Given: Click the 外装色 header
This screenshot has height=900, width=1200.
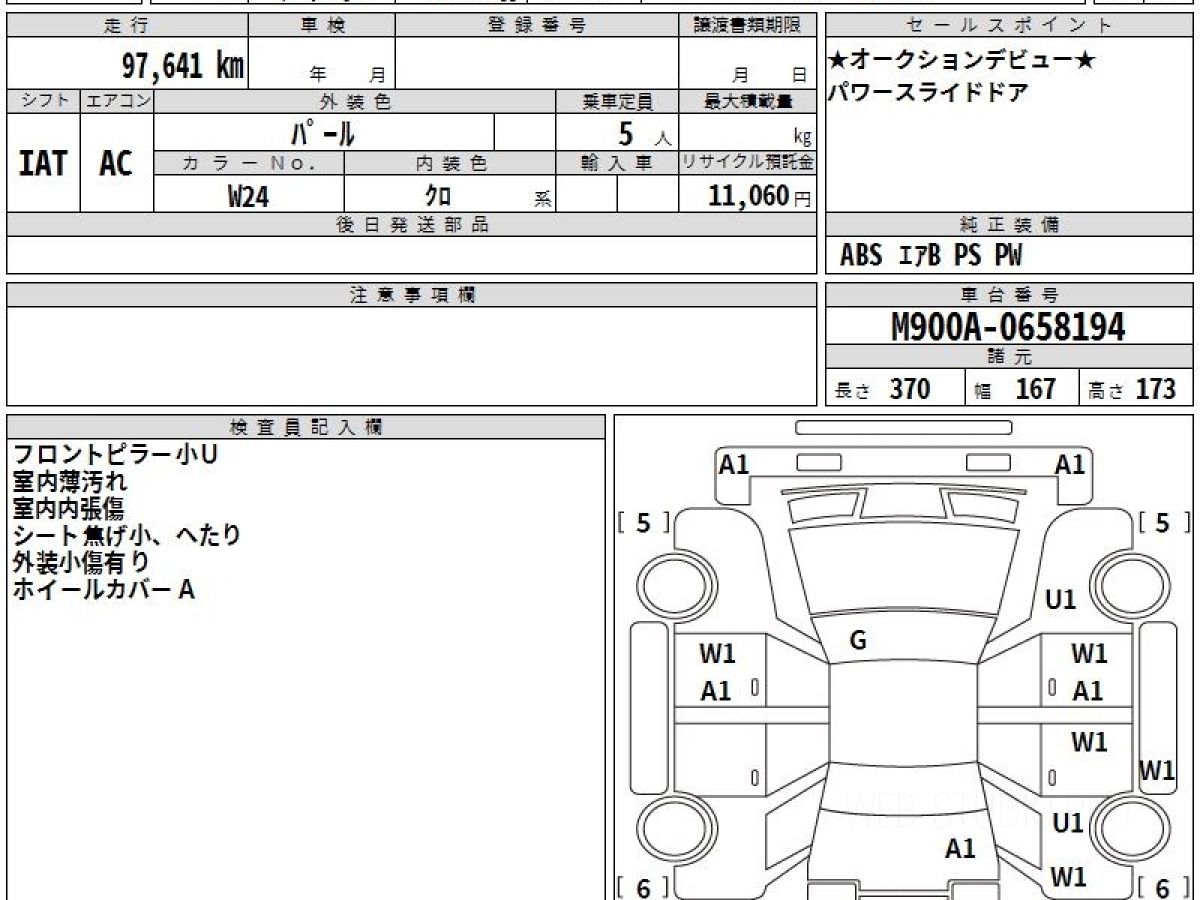Looking at the screenshot, I should pyautogui.click(x=355, y=101).
